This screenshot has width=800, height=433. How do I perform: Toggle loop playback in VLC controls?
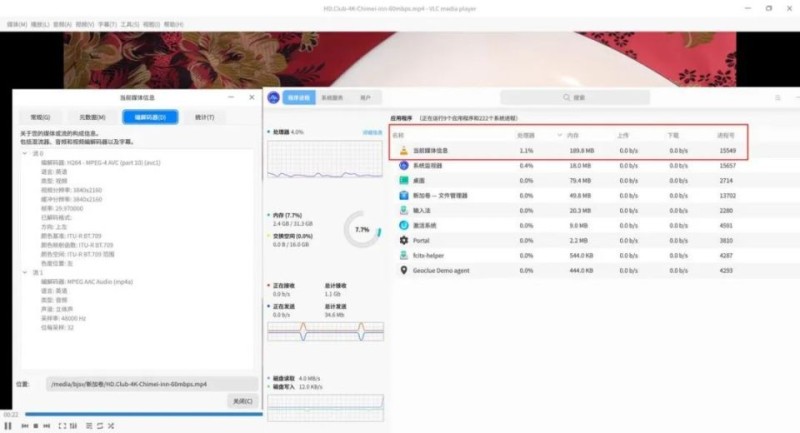click(101, 426)
